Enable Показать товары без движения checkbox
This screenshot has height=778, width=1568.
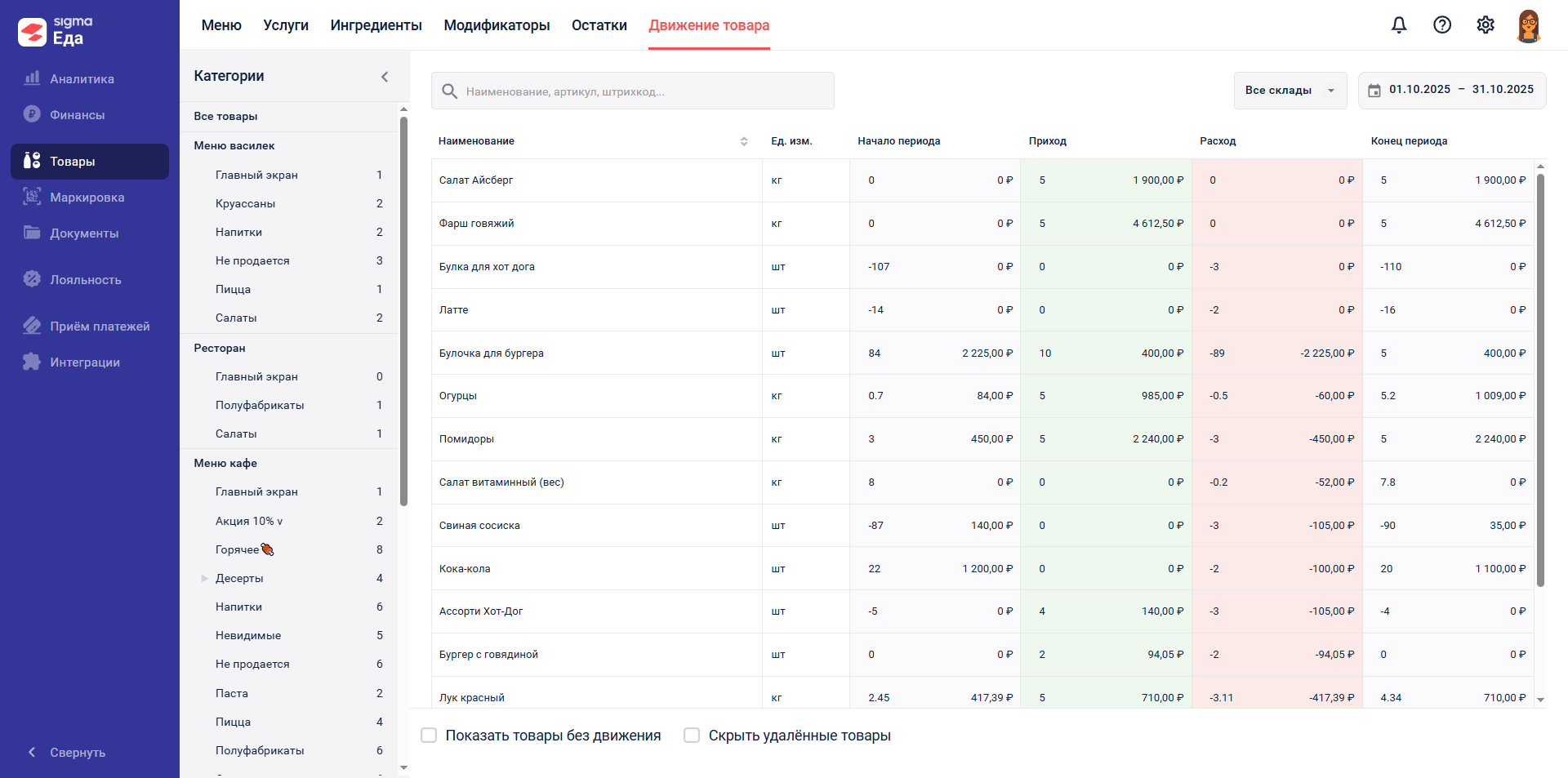[429, 736]
